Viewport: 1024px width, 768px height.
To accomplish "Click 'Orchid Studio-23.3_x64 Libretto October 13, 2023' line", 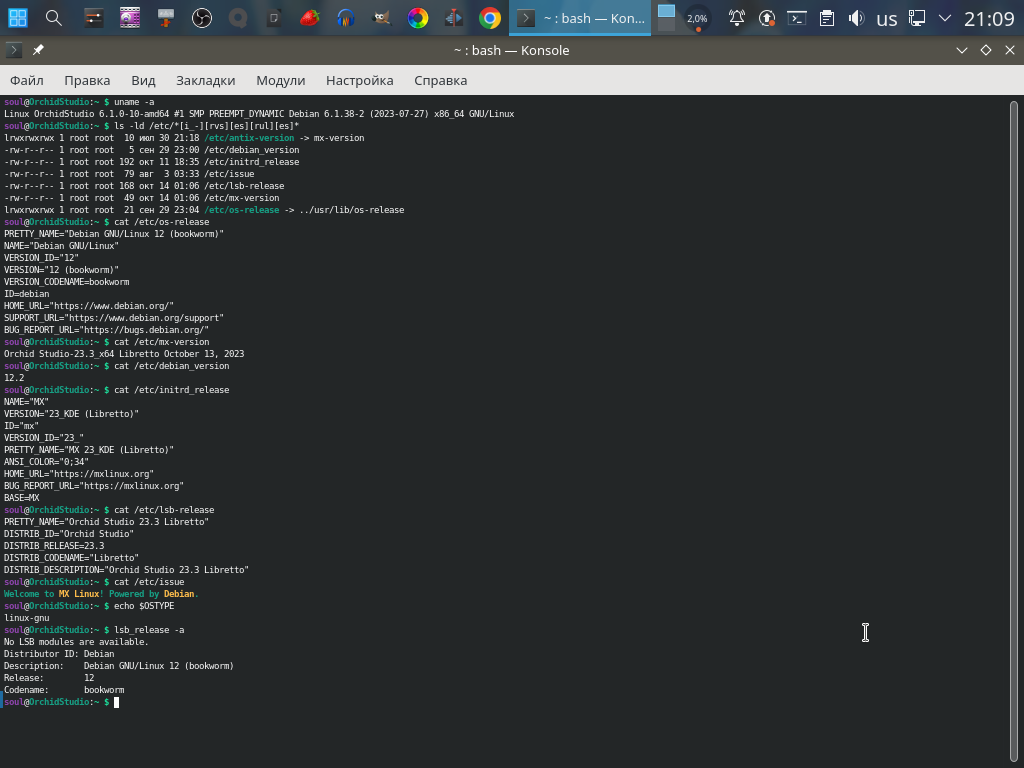I will pos(124,354).
